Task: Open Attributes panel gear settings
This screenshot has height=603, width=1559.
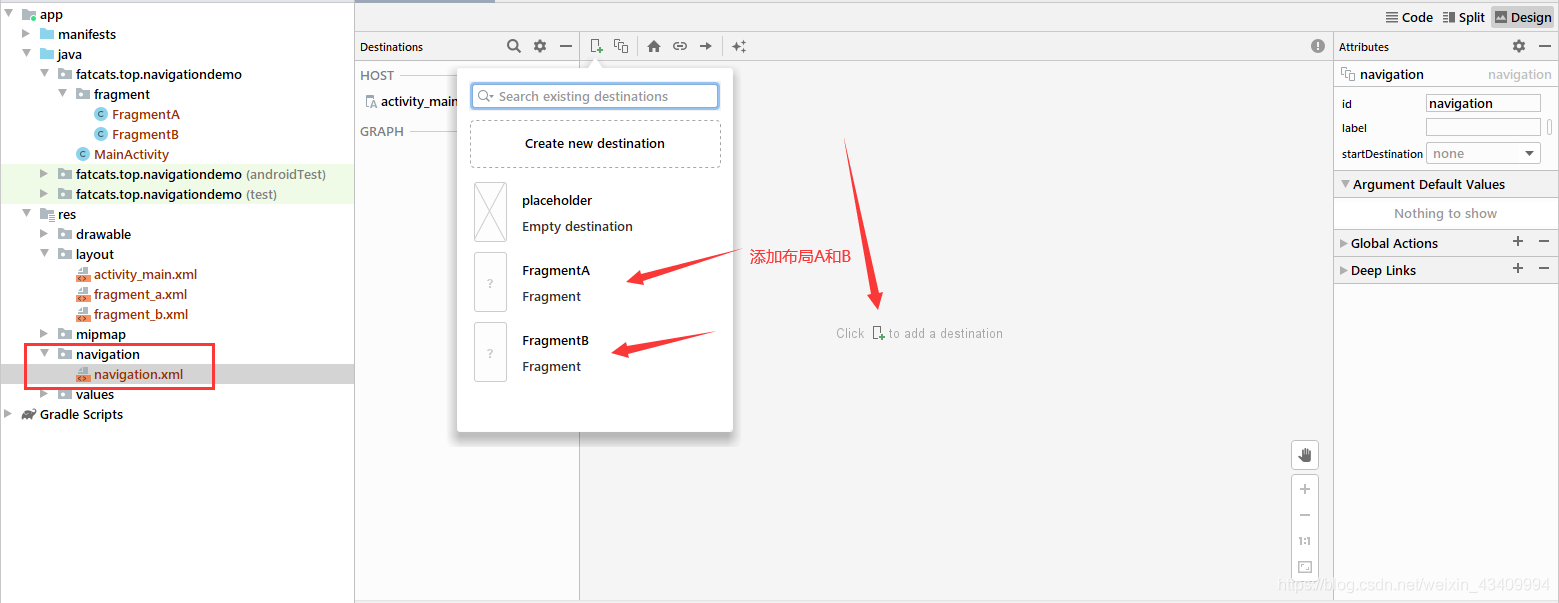Action: tap(1519, 46)
